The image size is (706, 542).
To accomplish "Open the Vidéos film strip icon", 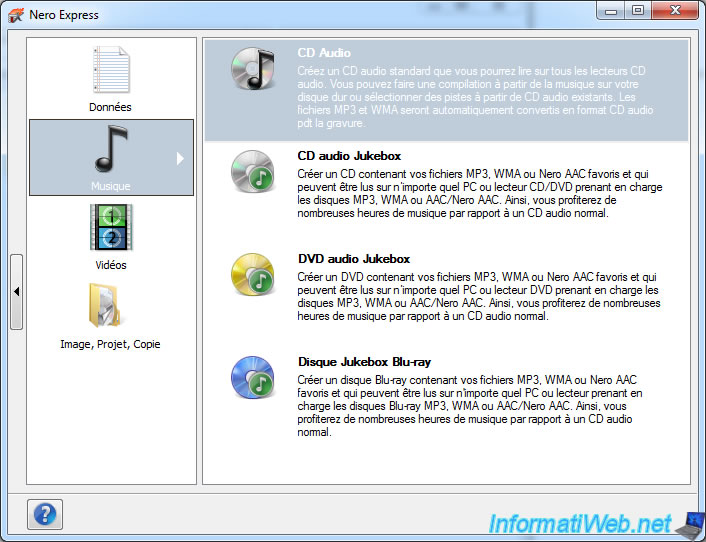I will [x=110, y=227].
